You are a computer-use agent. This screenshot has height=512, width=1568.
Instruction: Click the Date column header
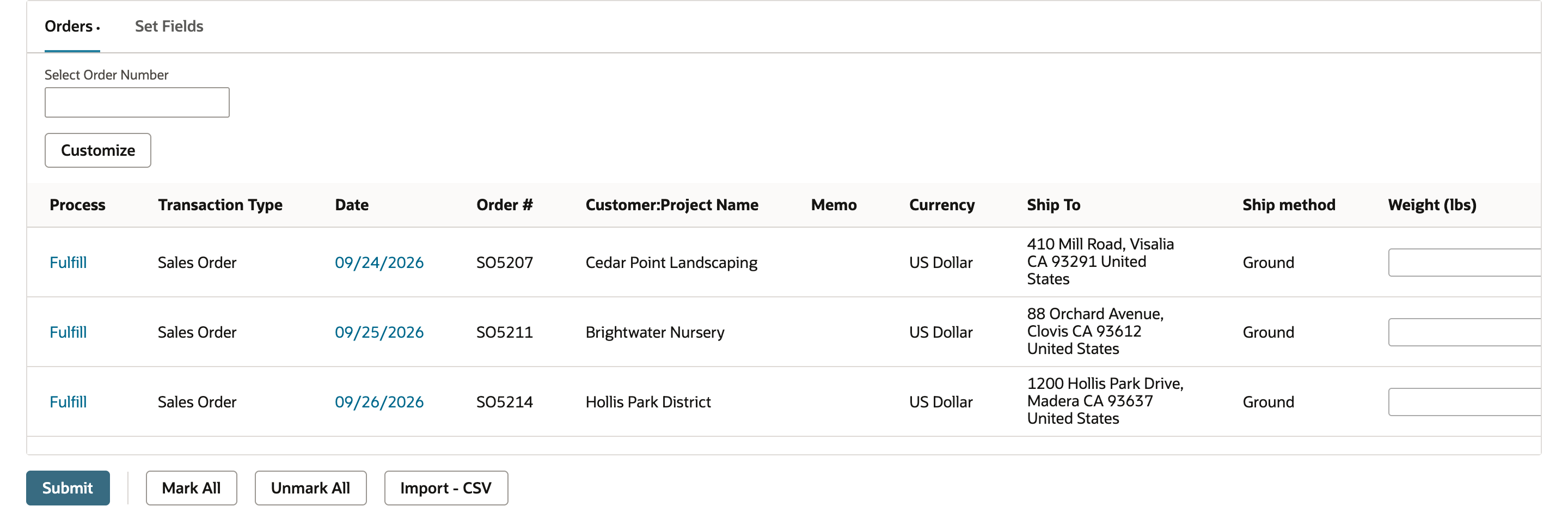[x=352, y=205]
